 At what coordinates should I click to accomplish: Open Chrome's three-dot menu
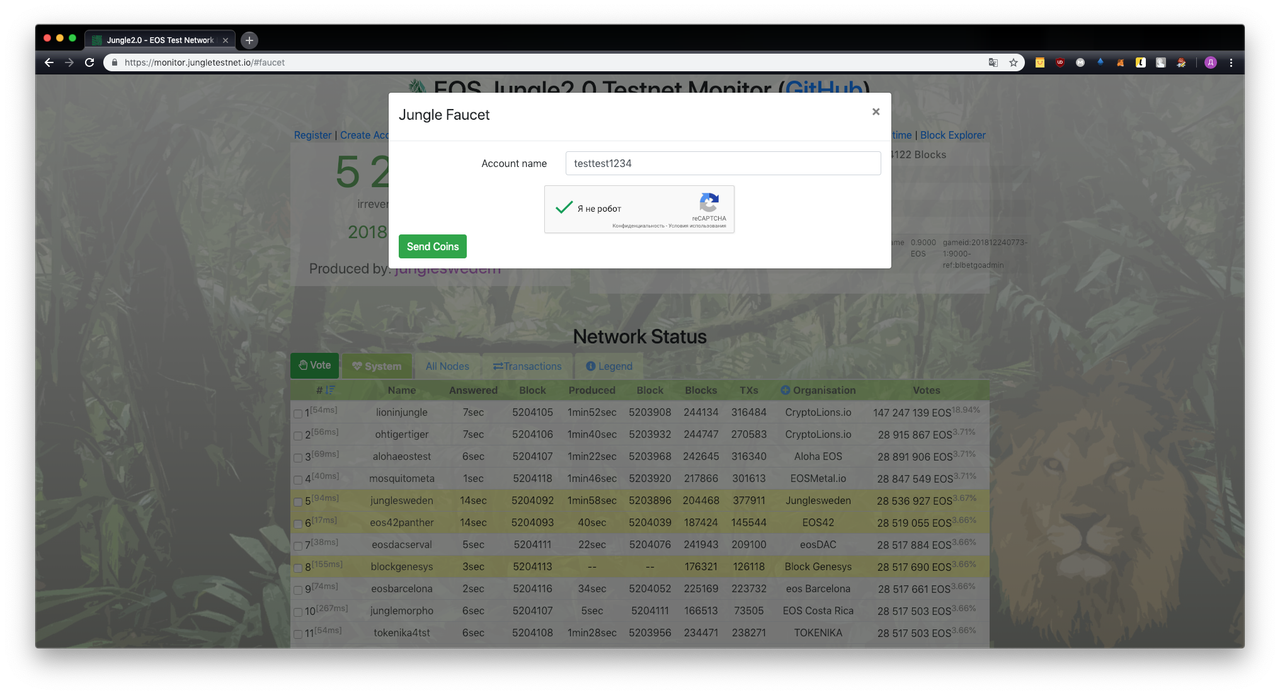point(1230,62)
